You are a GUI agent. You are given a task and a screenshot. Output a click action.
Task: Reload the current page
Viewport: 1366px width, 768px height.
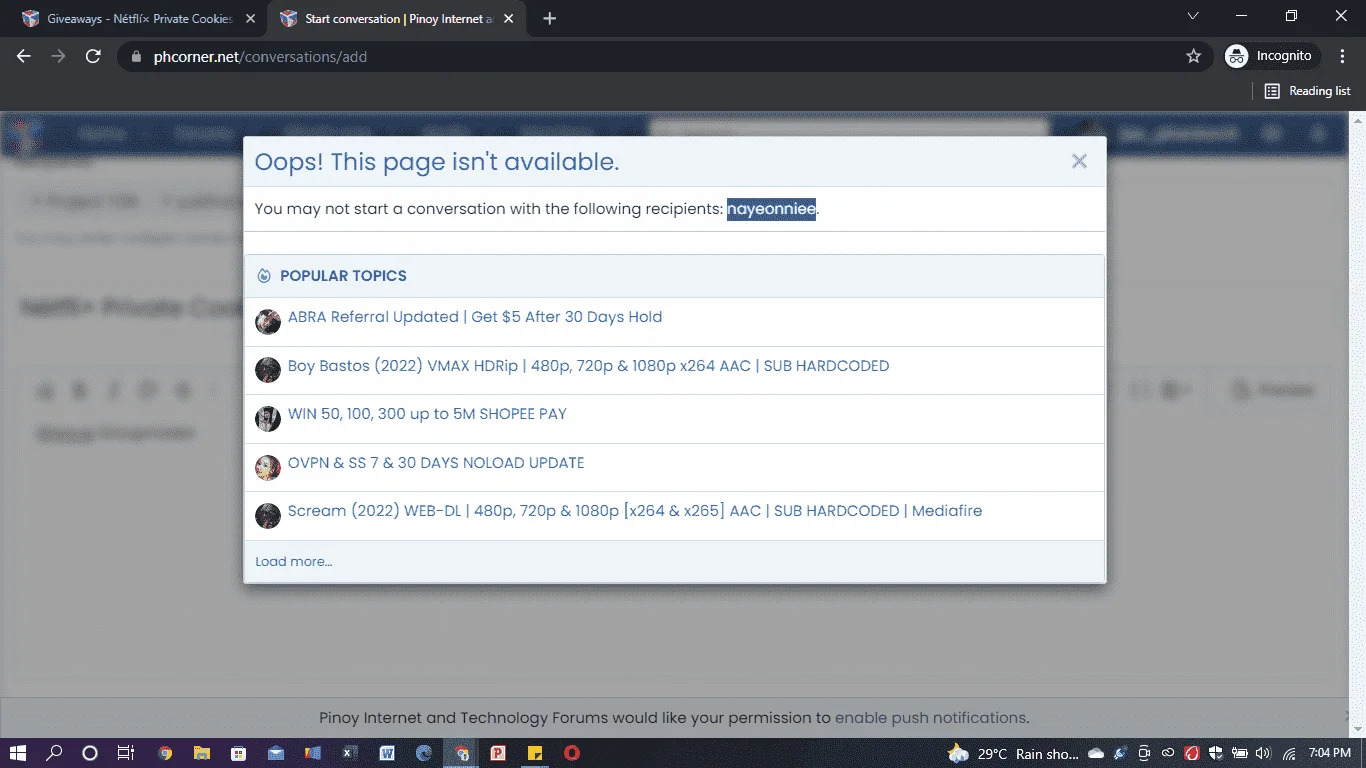(x=93, y=56)
